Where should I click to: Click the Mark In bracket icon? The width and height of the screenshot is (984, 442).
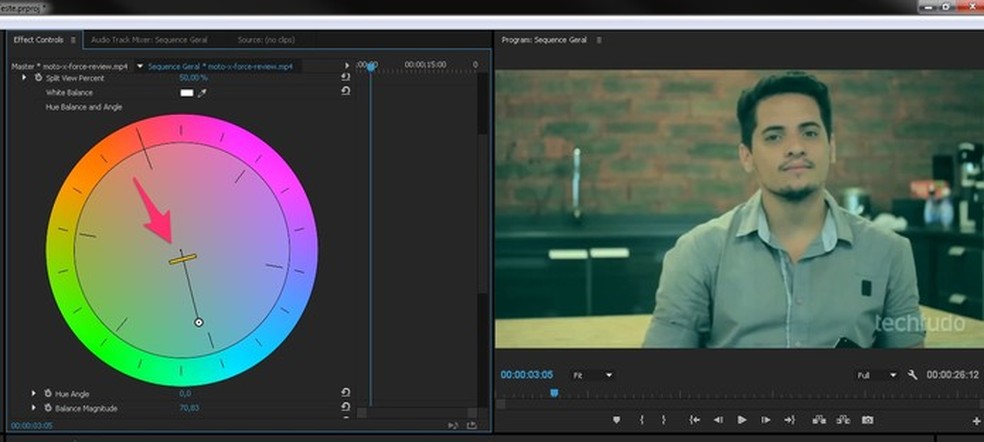click(x=641, y=420)
